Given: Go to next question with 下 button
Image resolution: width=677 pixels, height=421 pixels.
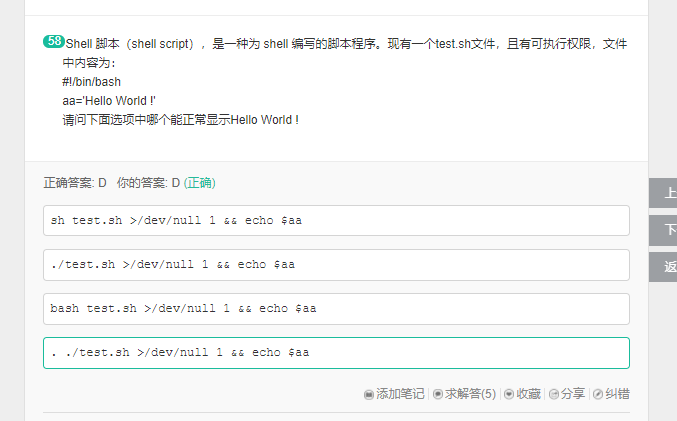Looking at the screenshot, I should tap(663, 230).
